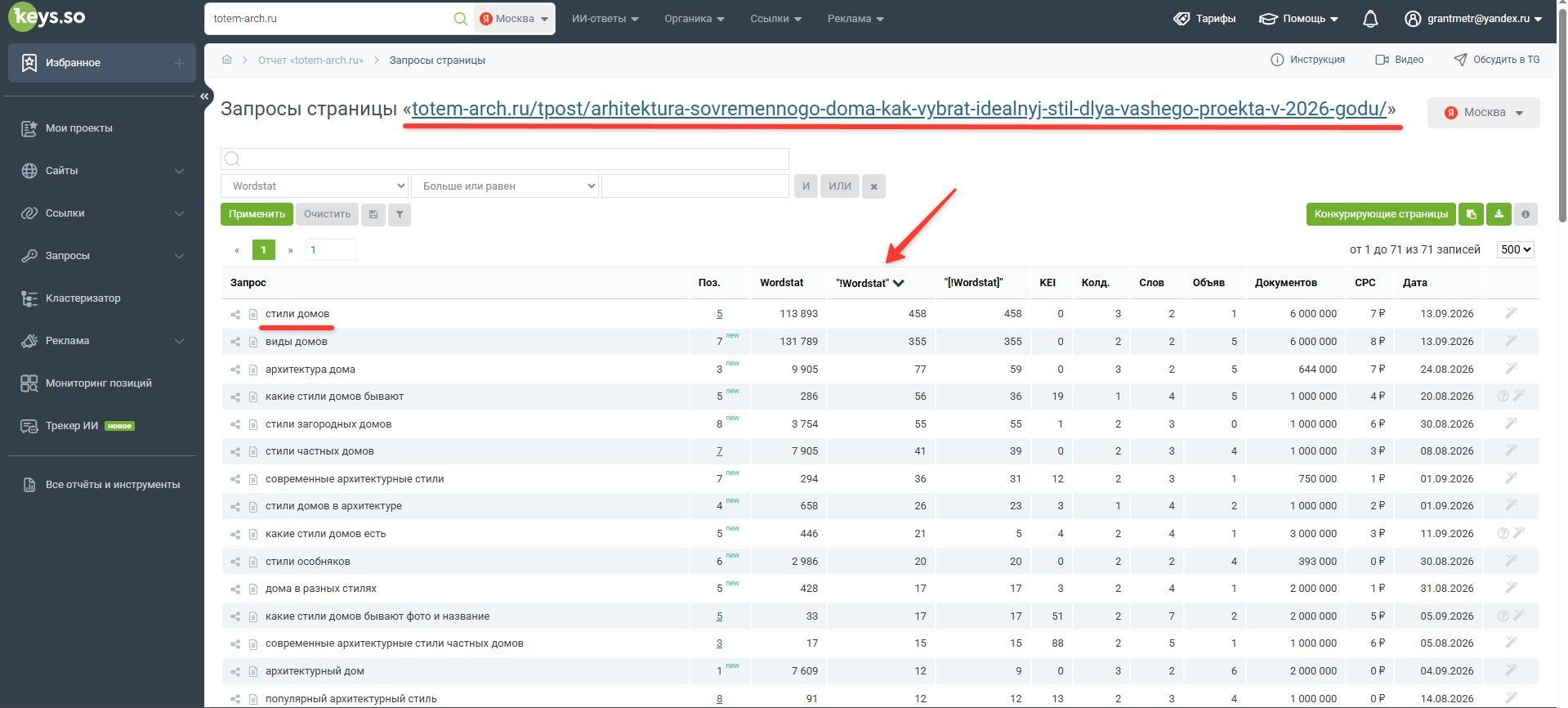Click Обсудить в TG link
1568x708 pixels.
click(1497, 60)
